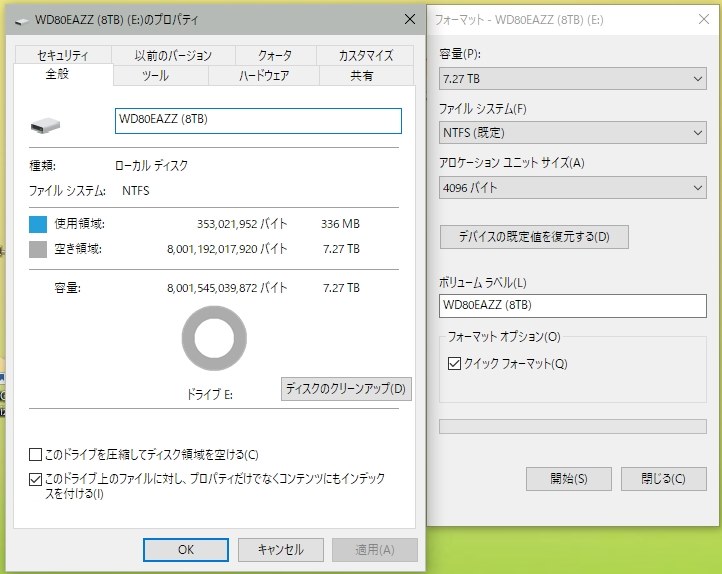Screen dimensions: 722x574
Task: Open the セキュリティ tab
Action: (x=63, y=55)
